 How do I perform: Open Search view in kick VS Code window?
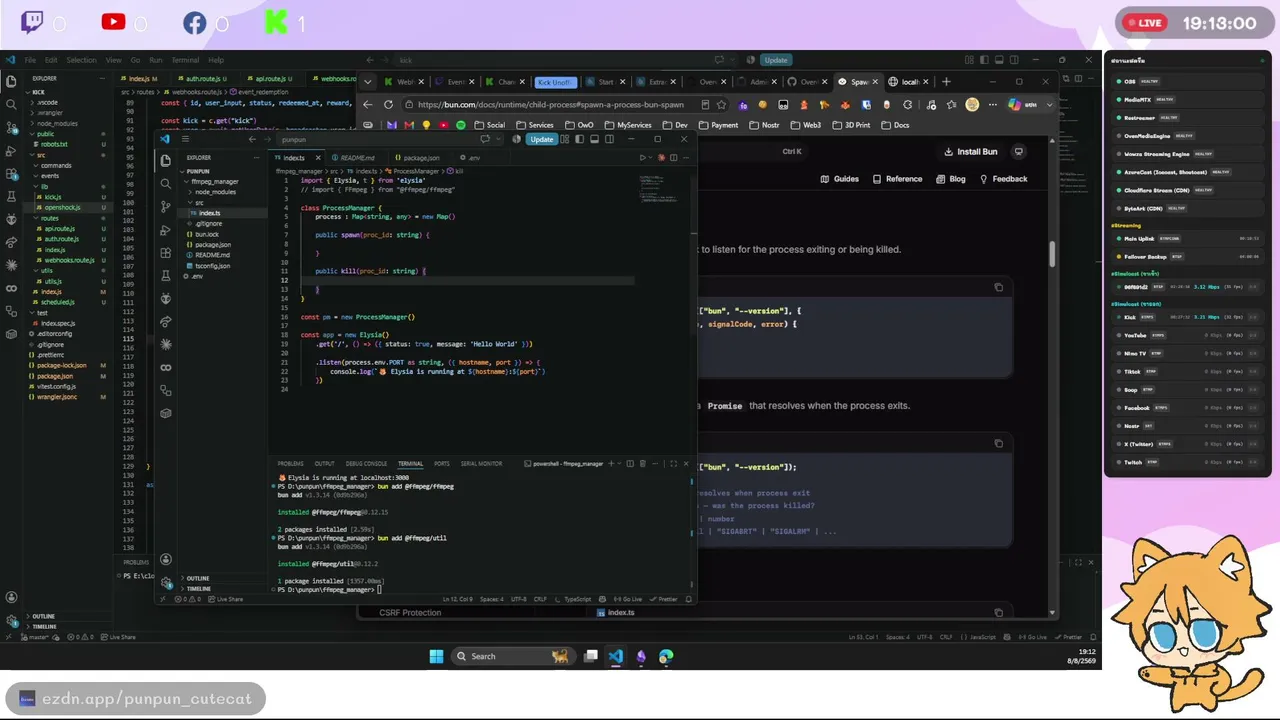click(12, 104)
